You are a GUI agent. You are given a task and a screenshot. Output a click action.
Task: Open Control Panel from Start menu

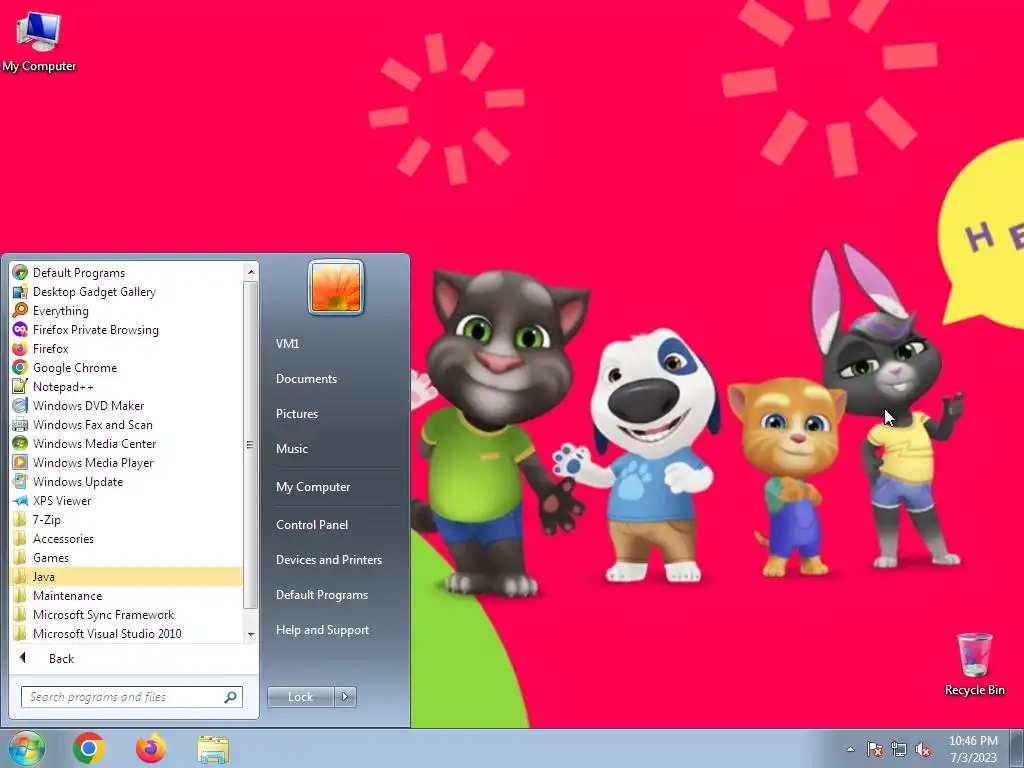tap(312, 524)
